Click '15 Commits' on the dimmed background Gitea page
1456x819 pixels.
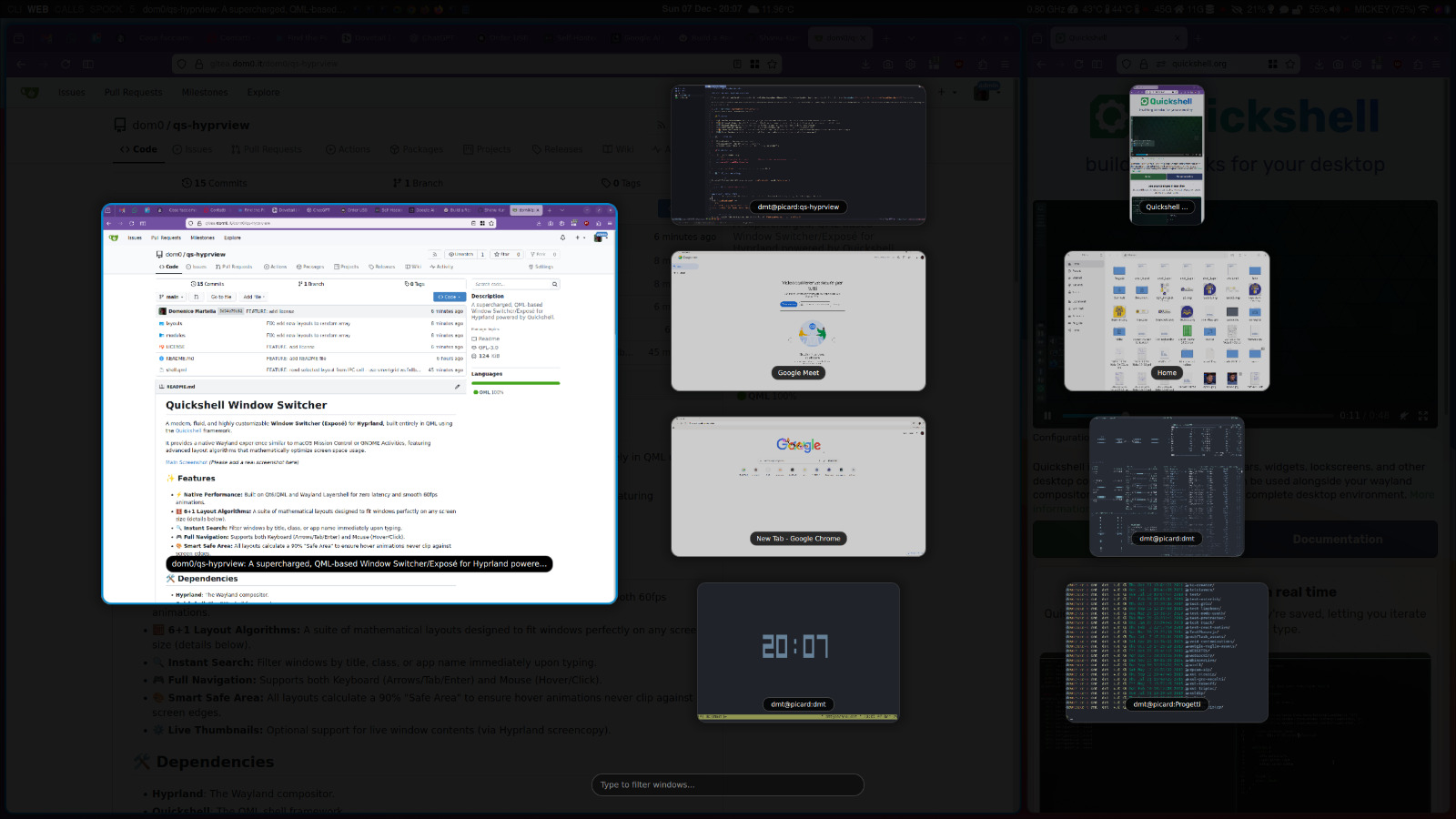coord(215,183)
